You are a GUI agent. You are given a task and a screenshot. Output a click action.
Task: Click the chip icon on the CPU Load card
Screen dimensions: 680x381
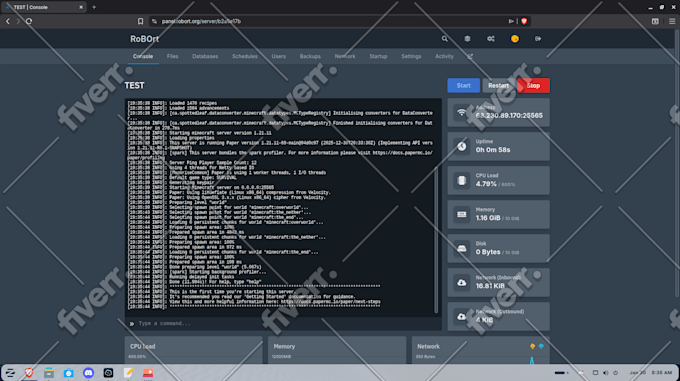pos(461,180)
